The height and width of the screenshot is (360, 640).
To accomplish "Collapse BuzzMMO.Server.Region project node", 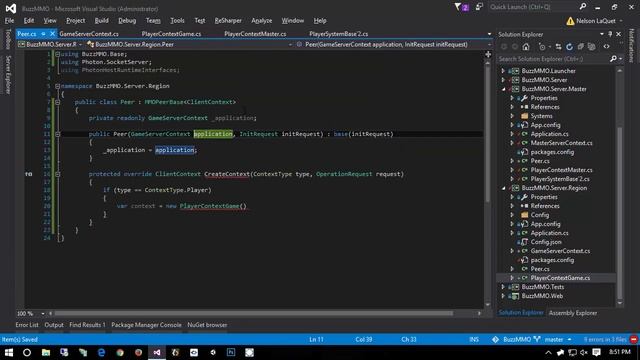I will click(503, 188).
